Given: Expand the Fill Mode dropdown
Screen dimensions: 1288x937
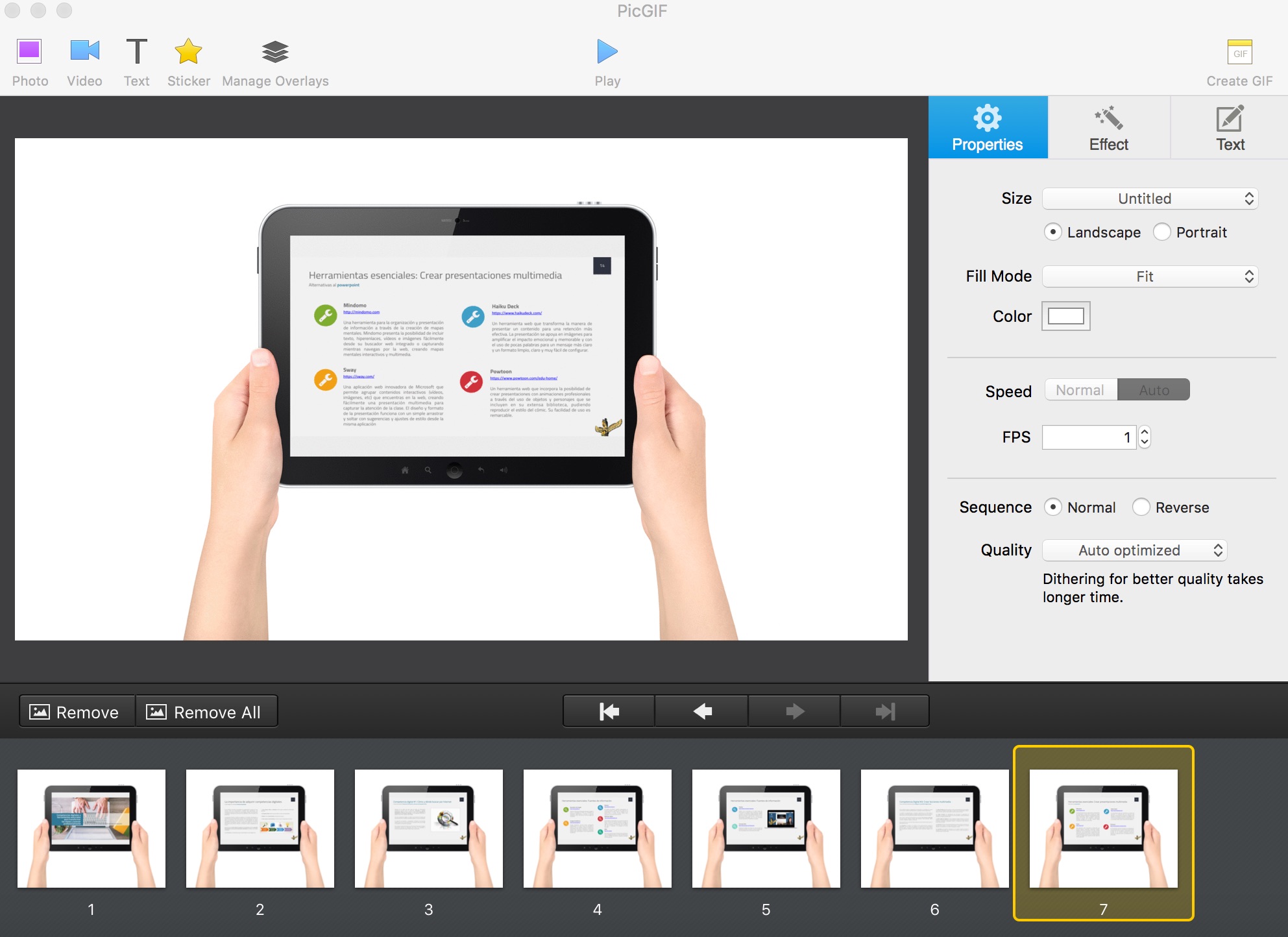Looking at the screenshot, I should (x=1150, y=276).
